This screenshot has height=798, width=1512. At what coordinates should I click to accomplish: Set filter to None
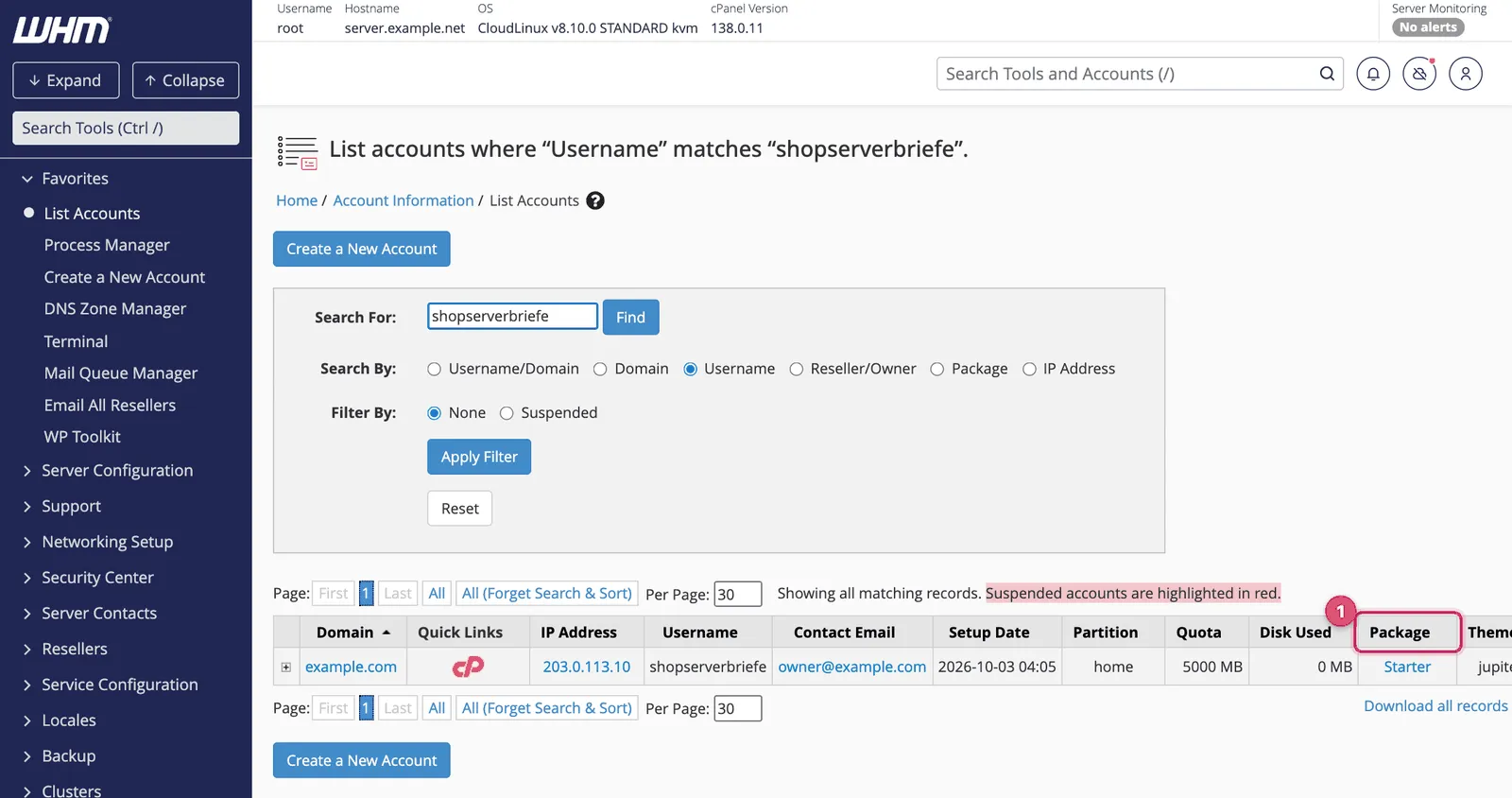click(x=435, y=413)
